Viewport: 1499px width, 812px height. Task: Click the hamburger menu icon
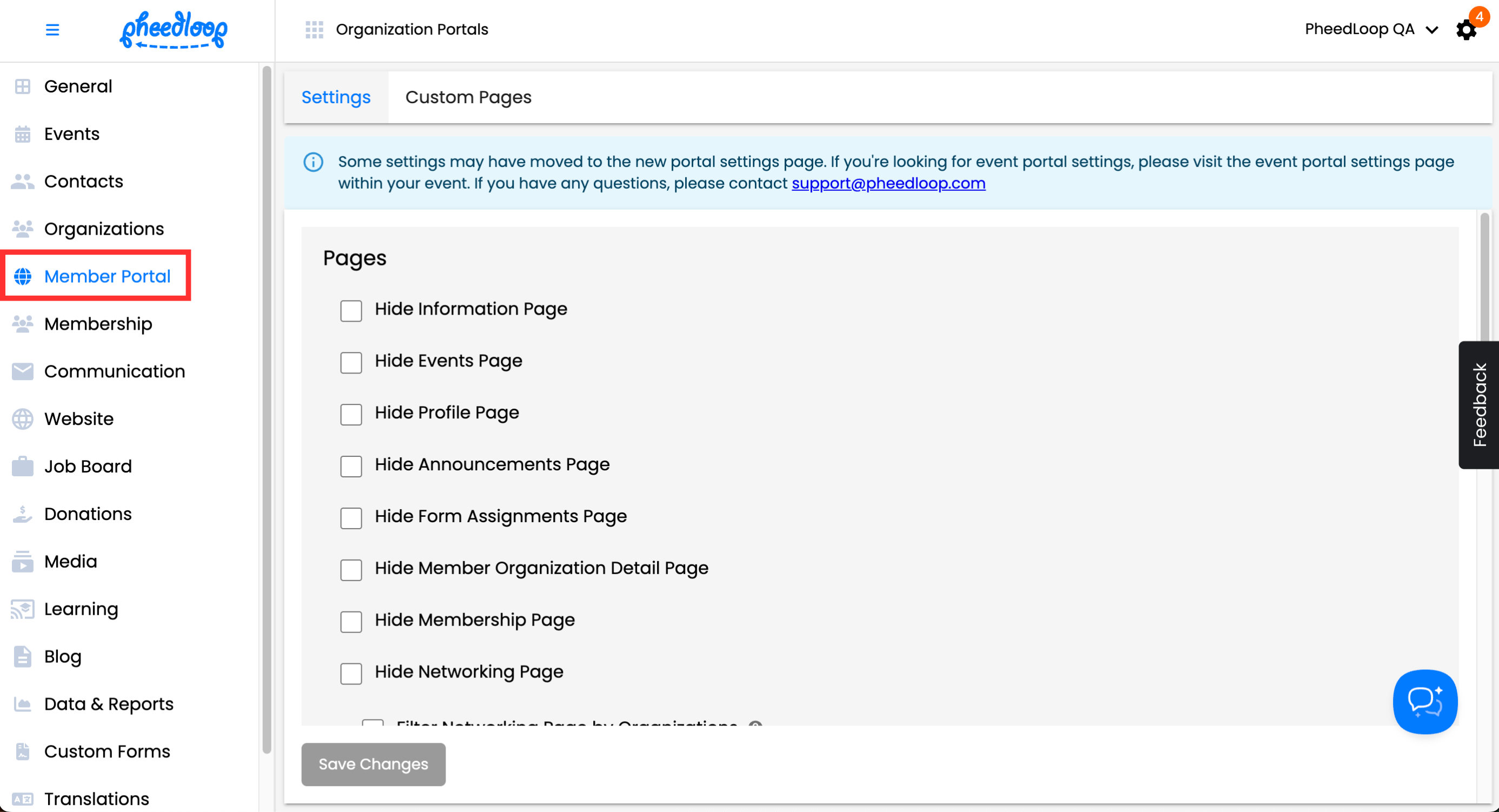click(x=52, y=30)
